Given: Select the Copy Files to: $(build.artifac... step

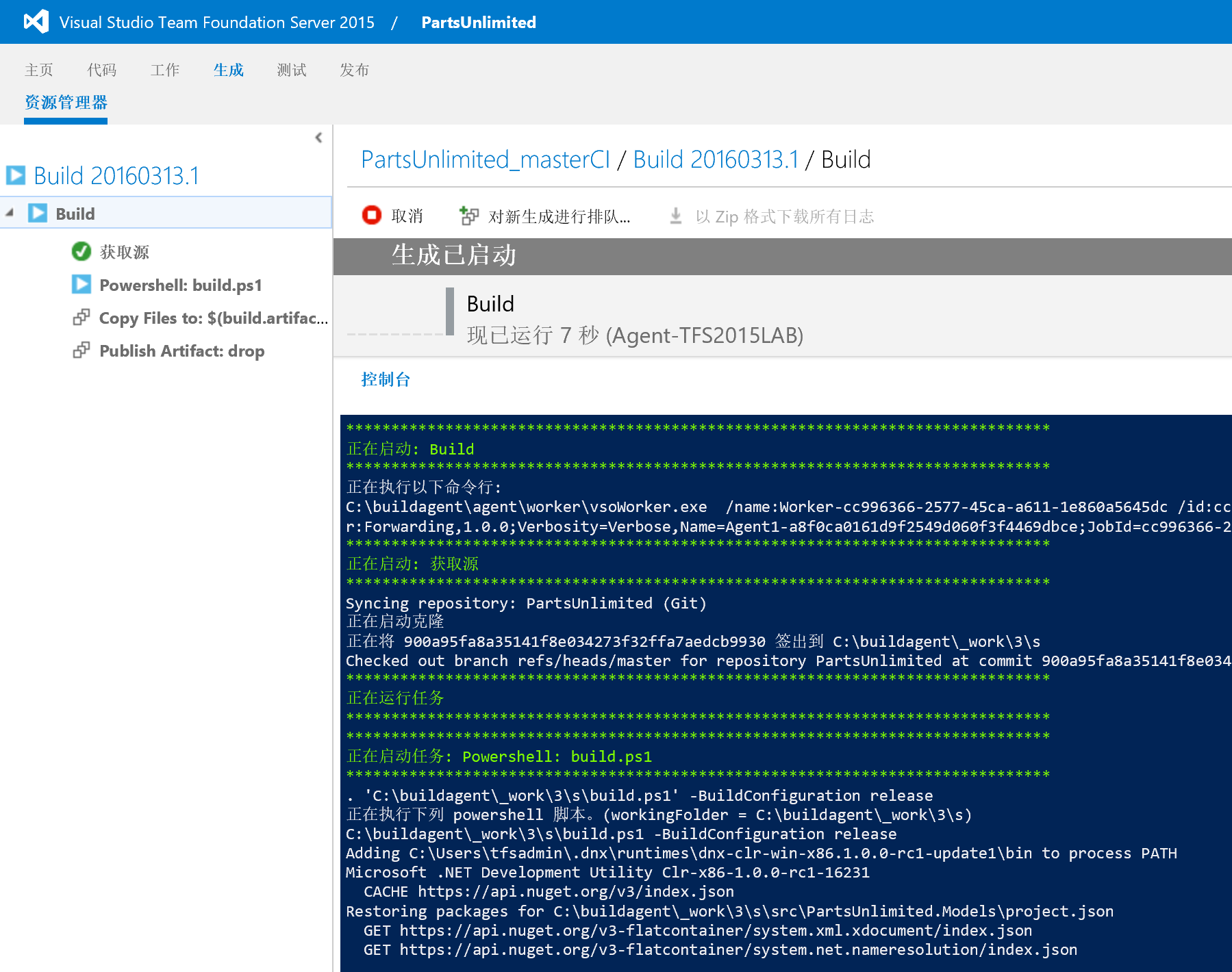Looking at the screenshot, I should point(214,318).
